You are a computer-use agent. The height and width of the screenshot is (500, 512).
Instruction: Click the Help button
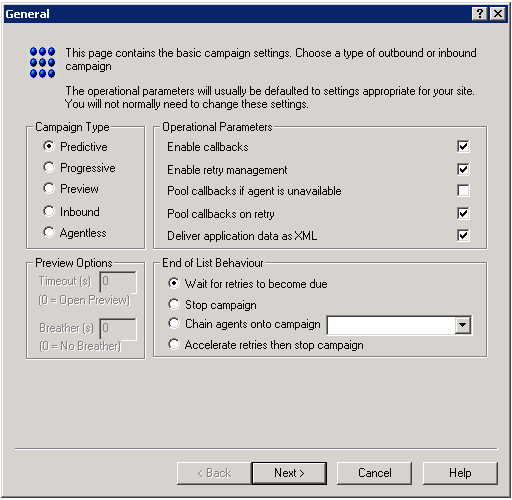coord(460,473)
